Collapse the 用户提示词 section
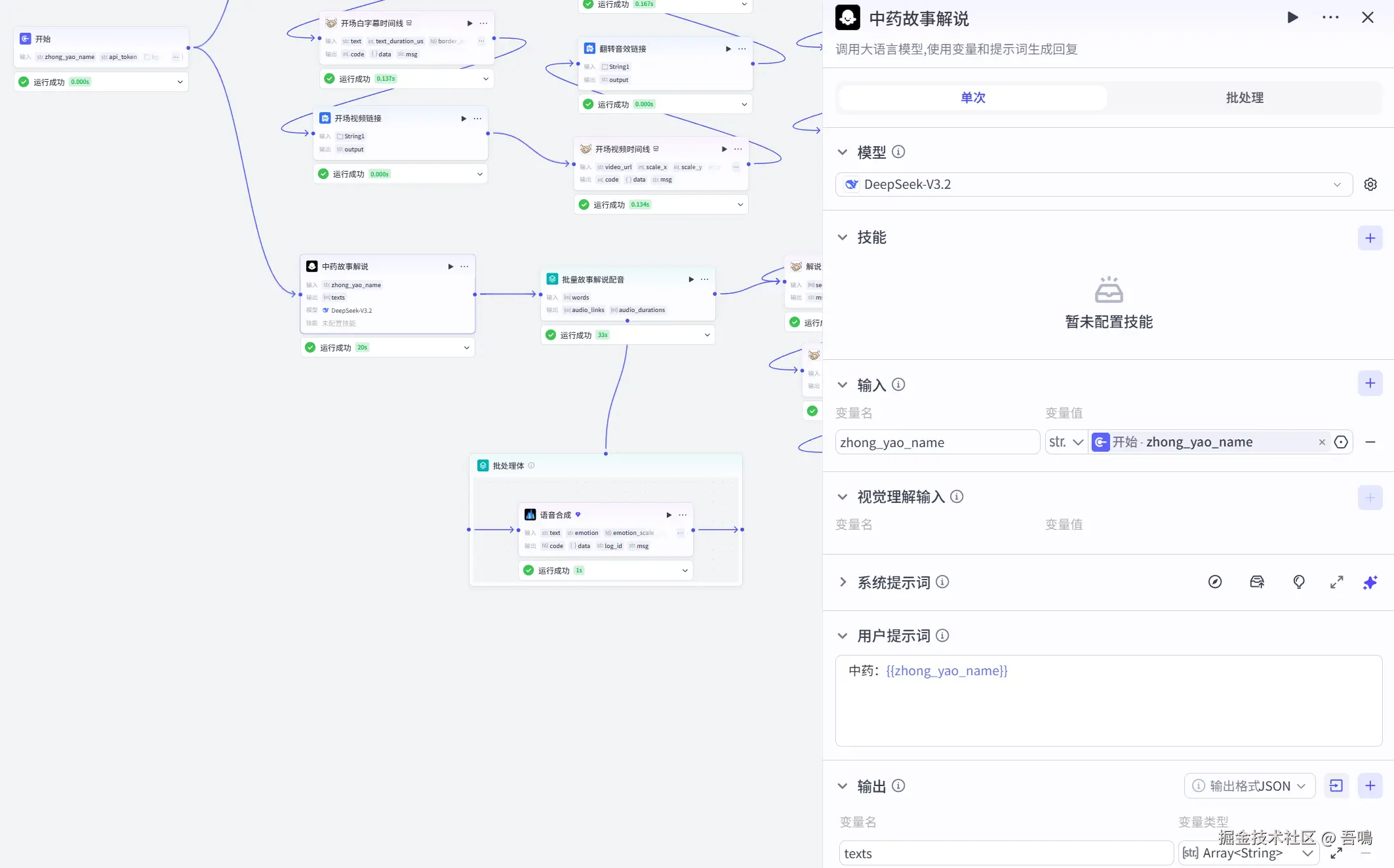1394x868 pixels. point(843,636)
